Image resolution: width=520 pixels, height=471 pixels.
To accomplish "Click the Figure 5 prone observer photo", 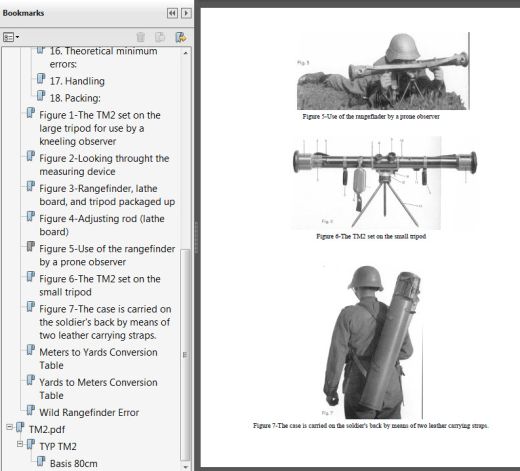I will 383,71.
